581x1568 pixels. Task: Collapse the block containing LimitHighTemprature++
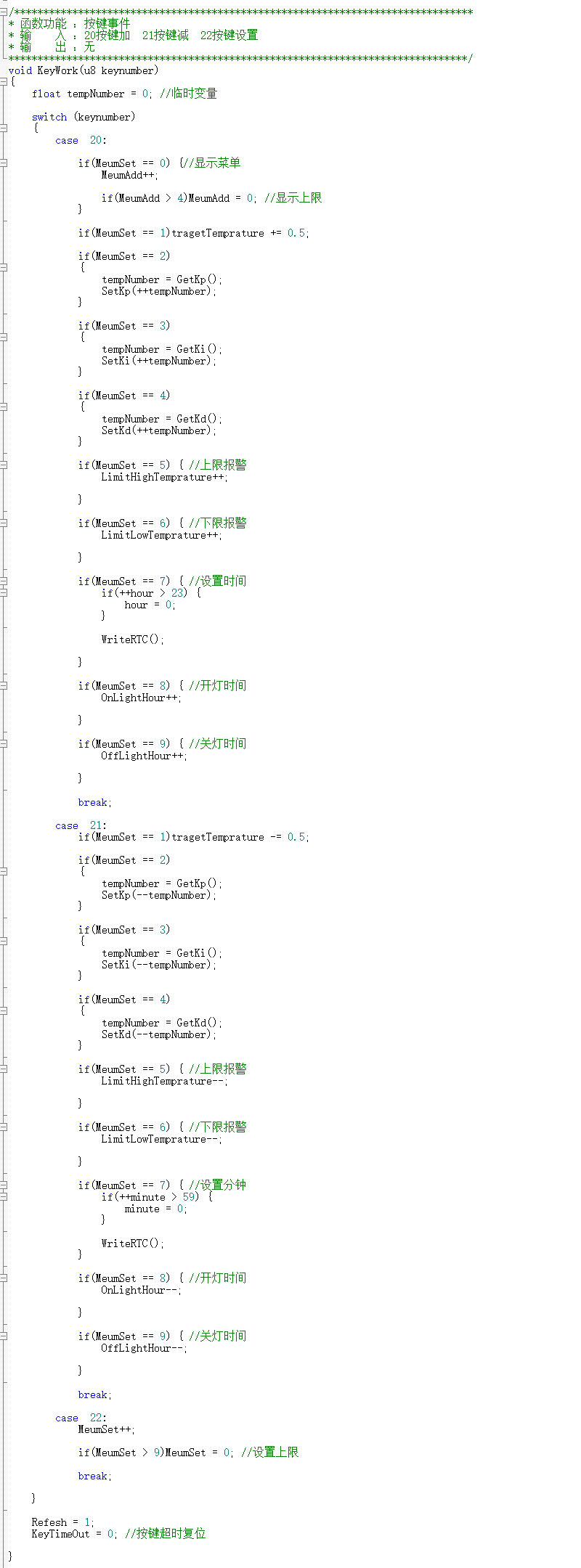(x=4, y=465)
